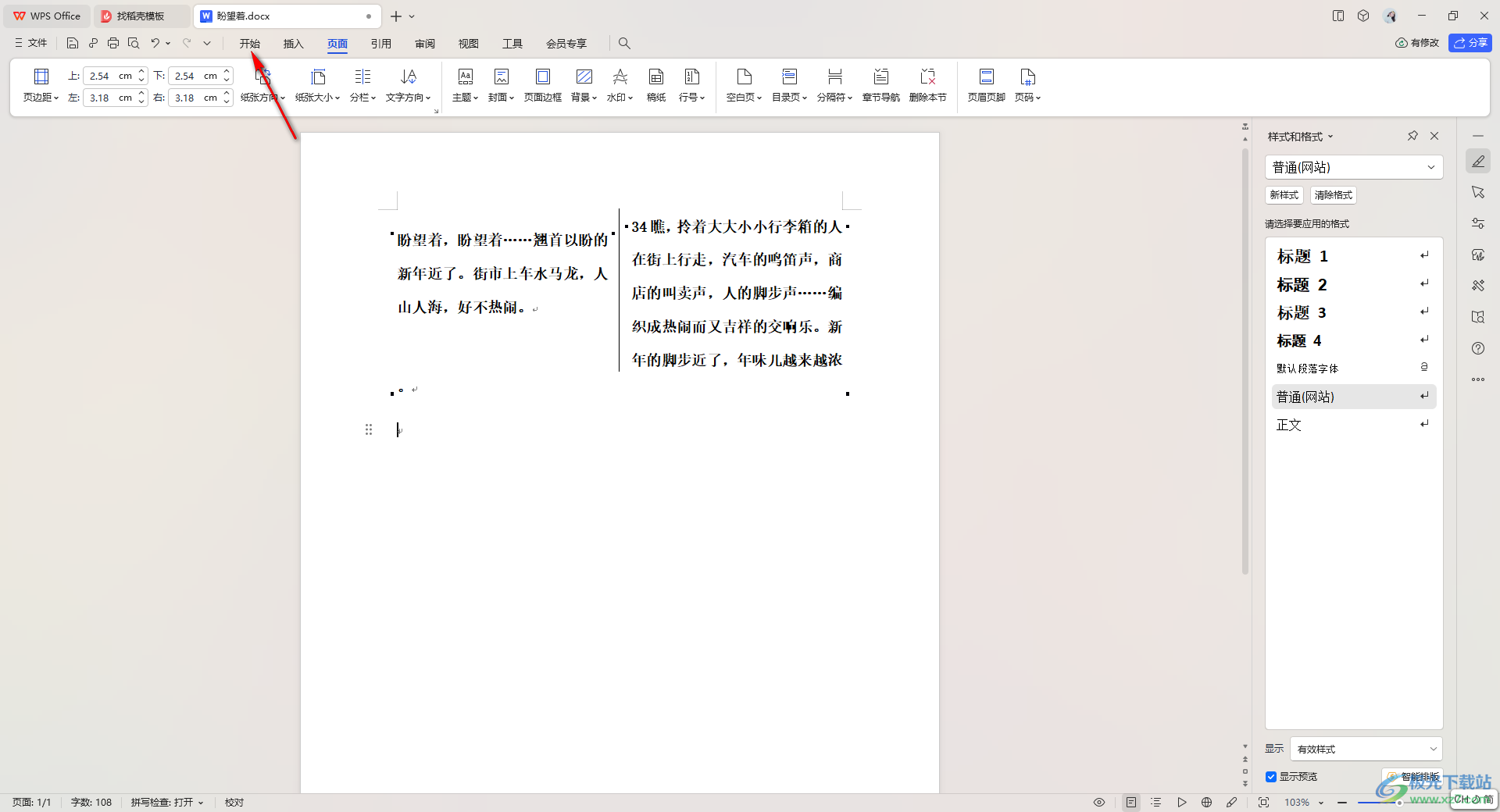Apply the 正文 style
The image size is (1500, 812).
pyautogui.click(x=1354, y=425)
